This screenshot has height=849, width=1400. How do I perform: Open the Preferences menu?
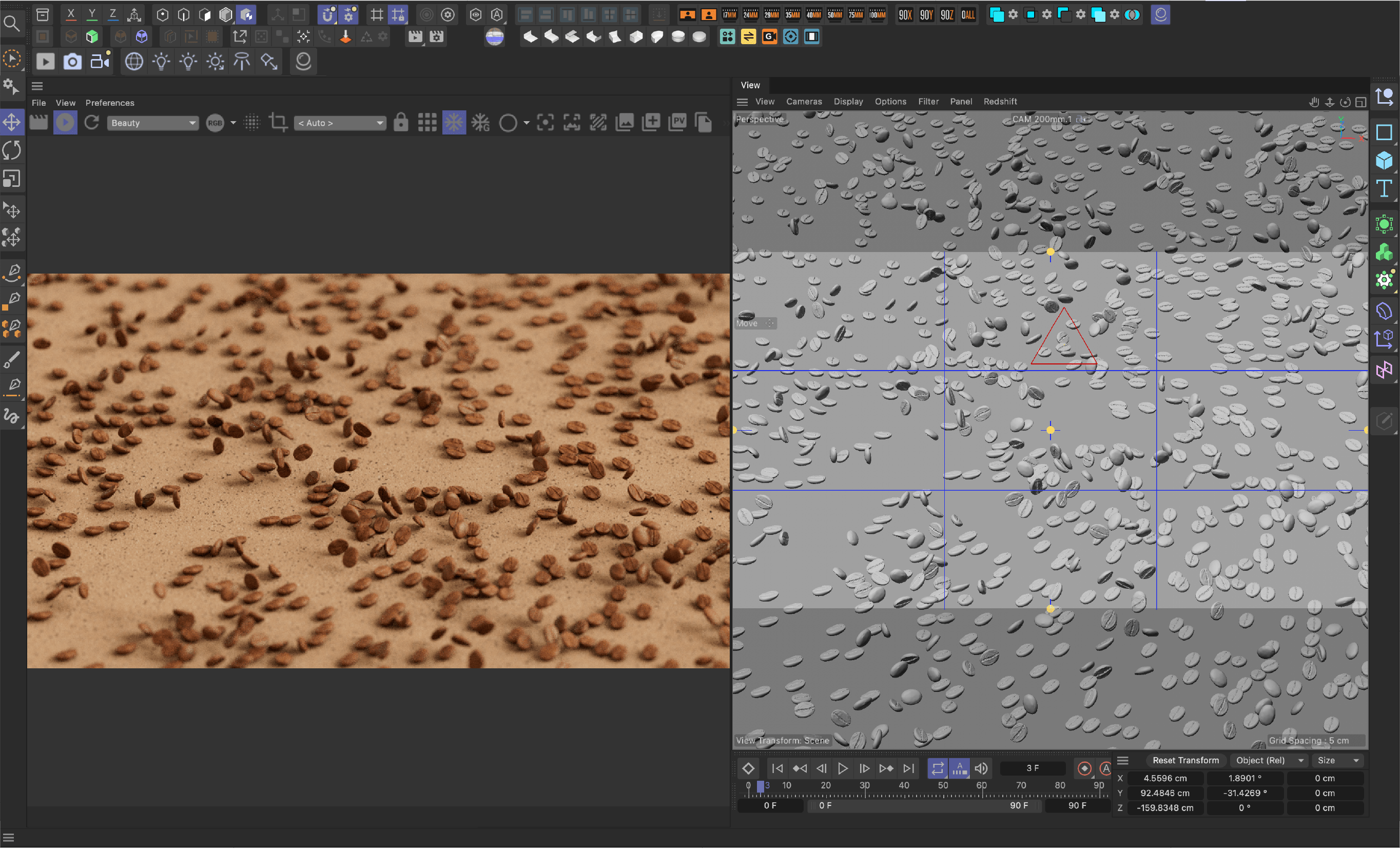(110, 103)
